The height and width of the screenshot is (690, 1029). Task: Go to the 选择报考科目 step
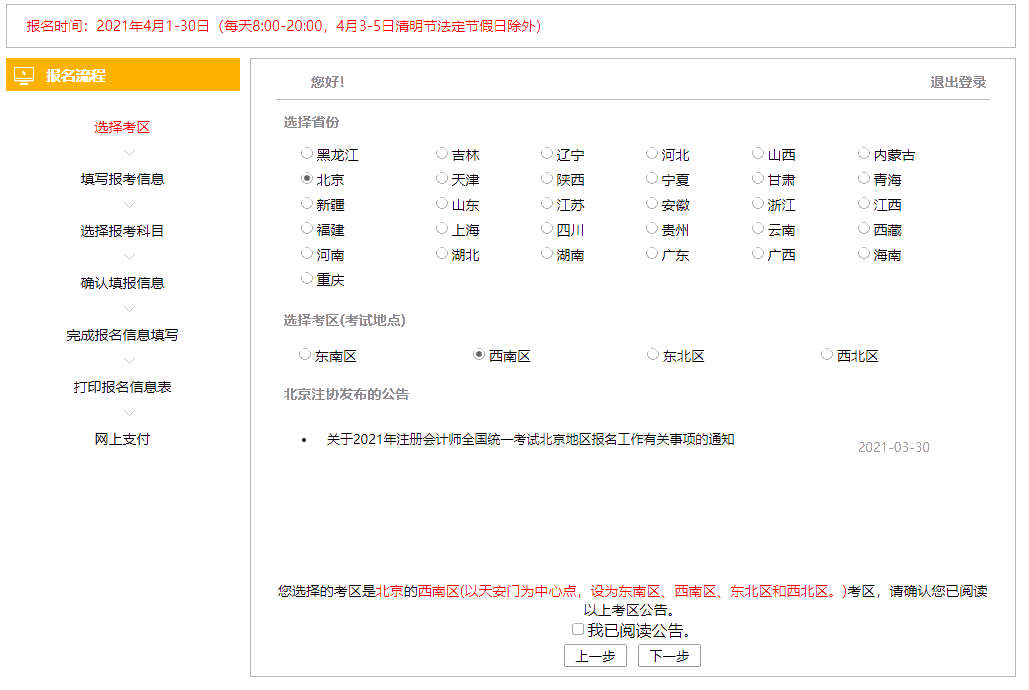tap(122, 231)
